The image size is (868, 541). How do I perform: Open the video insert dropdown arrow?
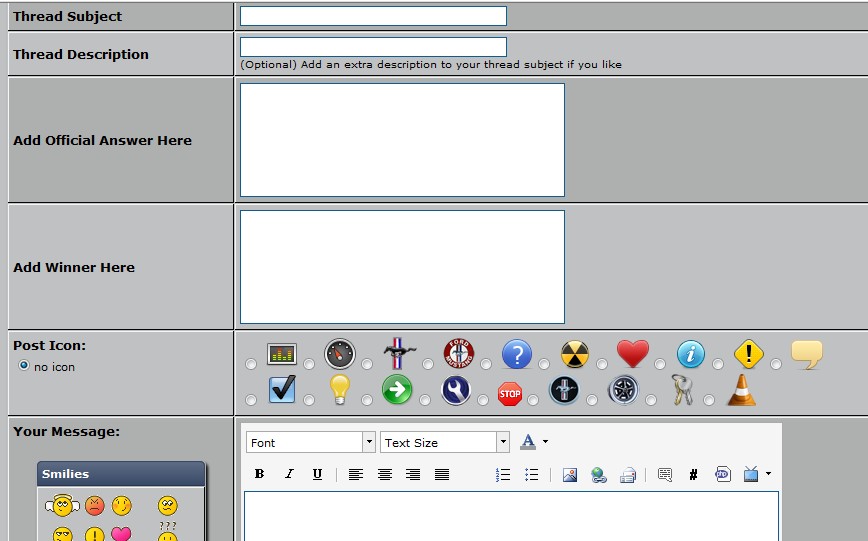tap(768, 474)
